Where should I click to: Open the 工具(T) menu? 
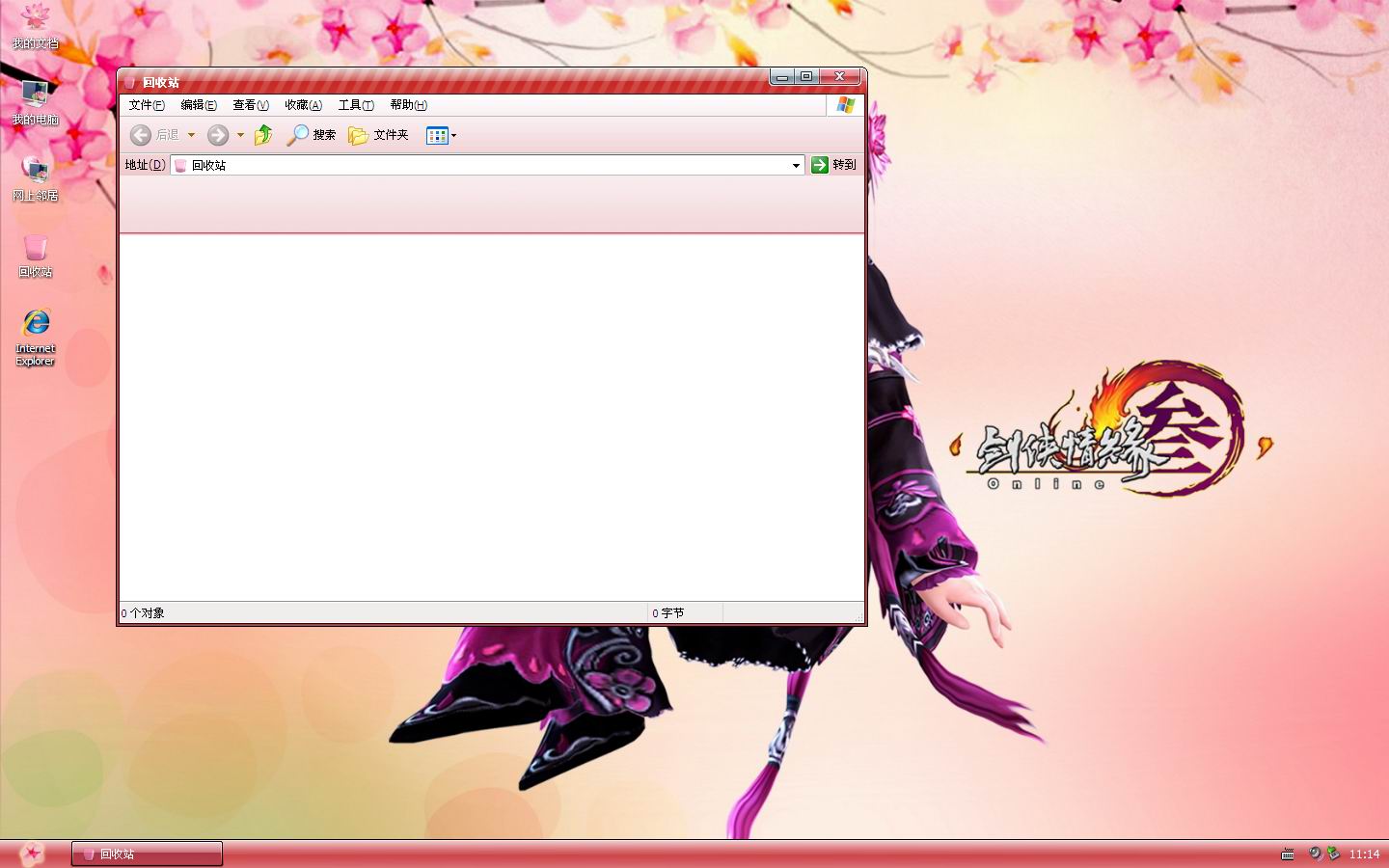pos(356,105)
